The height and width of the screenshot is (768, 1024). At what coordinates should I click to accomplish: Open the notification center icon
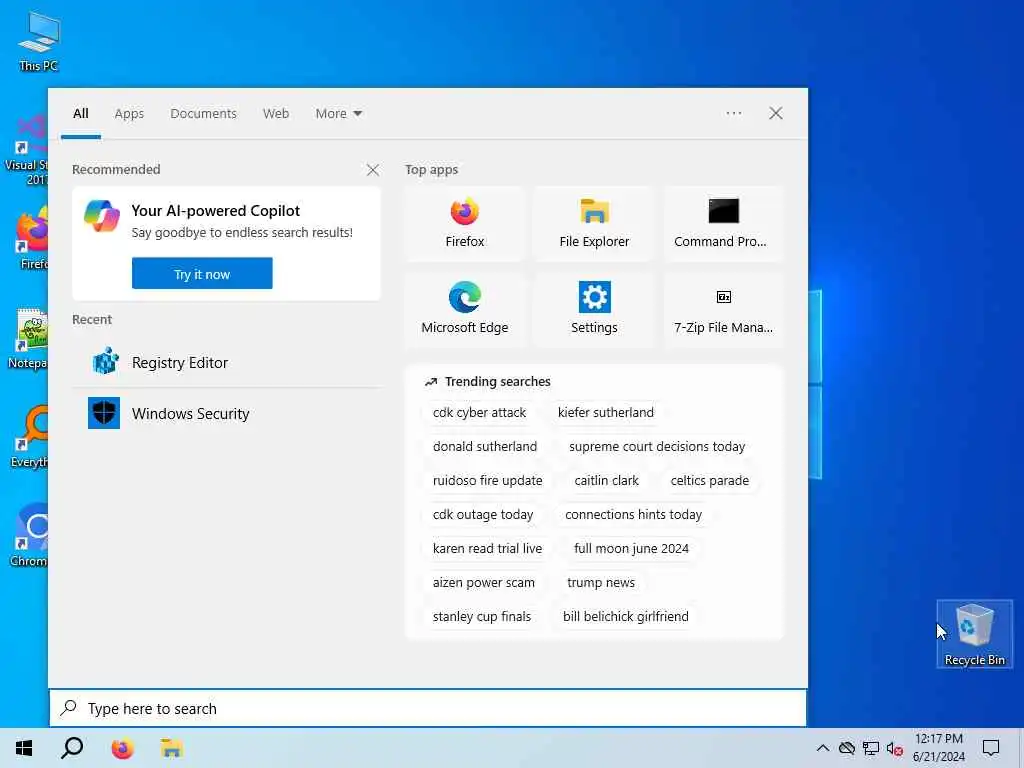[991, 748]
